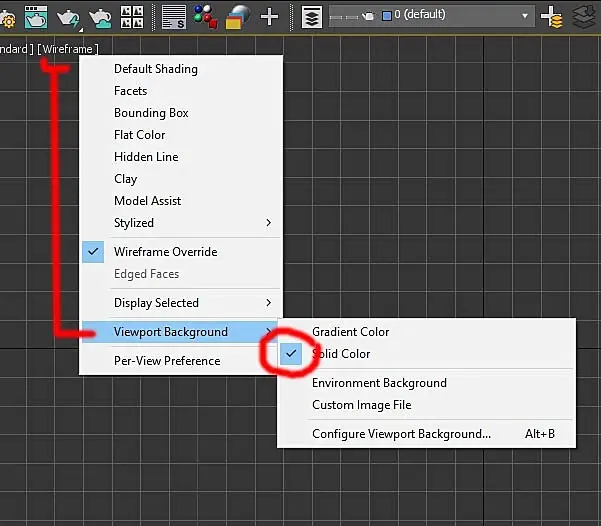
Task: Click the render sphere with yellow box icon
Action: click(238, 17)
